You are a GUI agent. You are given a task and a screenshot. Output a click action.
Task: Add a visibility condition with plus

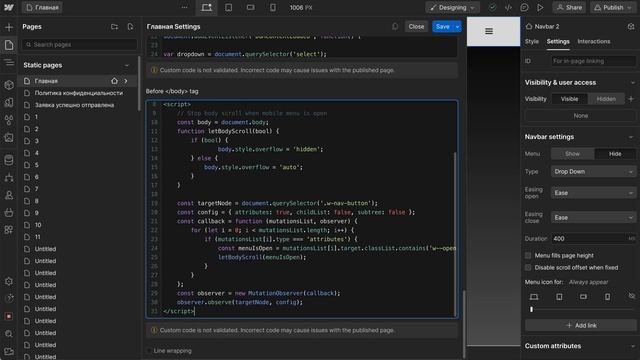point(631,99)
